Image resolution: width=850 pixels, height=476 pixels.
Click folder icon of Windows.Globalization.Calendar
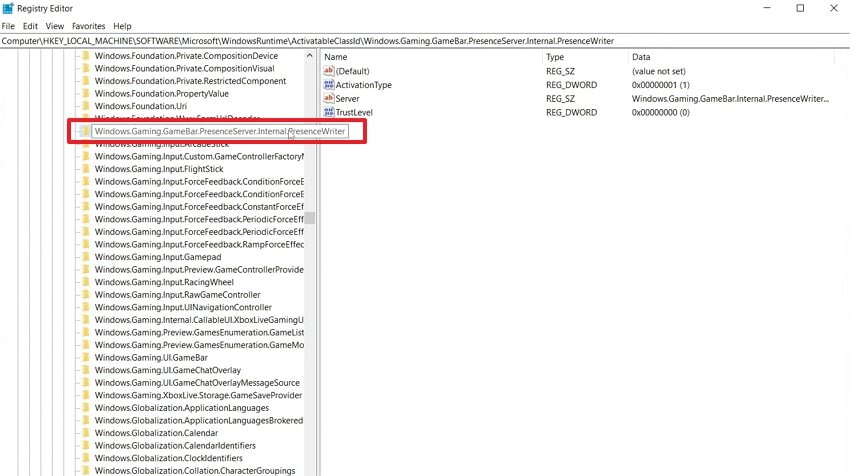pos(86,433)
